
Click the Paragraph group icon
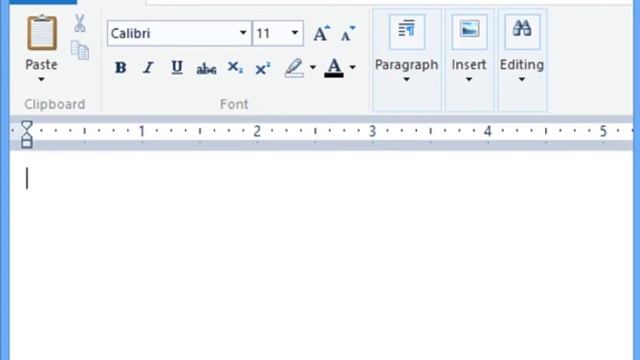point(407,32)
